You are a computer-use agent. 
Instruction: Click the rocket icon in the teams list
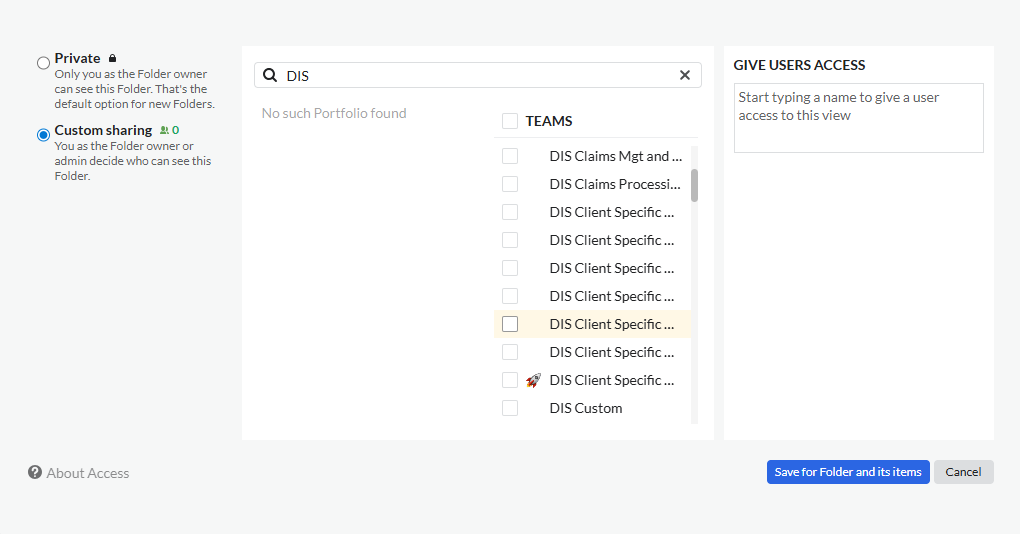click(533, 380)
